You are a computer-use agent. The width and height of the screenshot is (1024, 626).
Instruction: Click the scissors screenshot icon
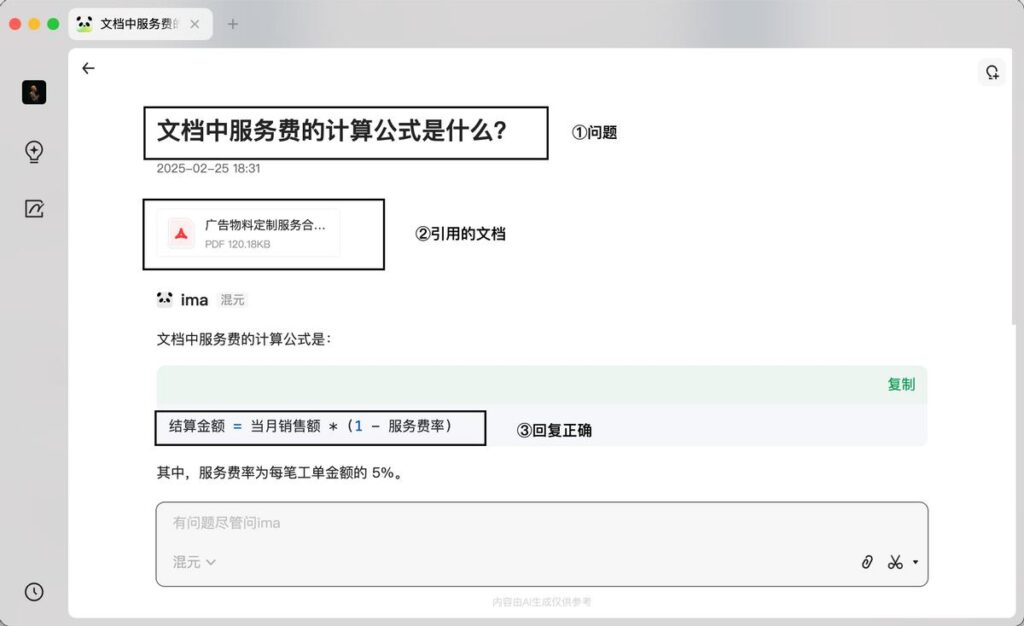coord(894,562)
